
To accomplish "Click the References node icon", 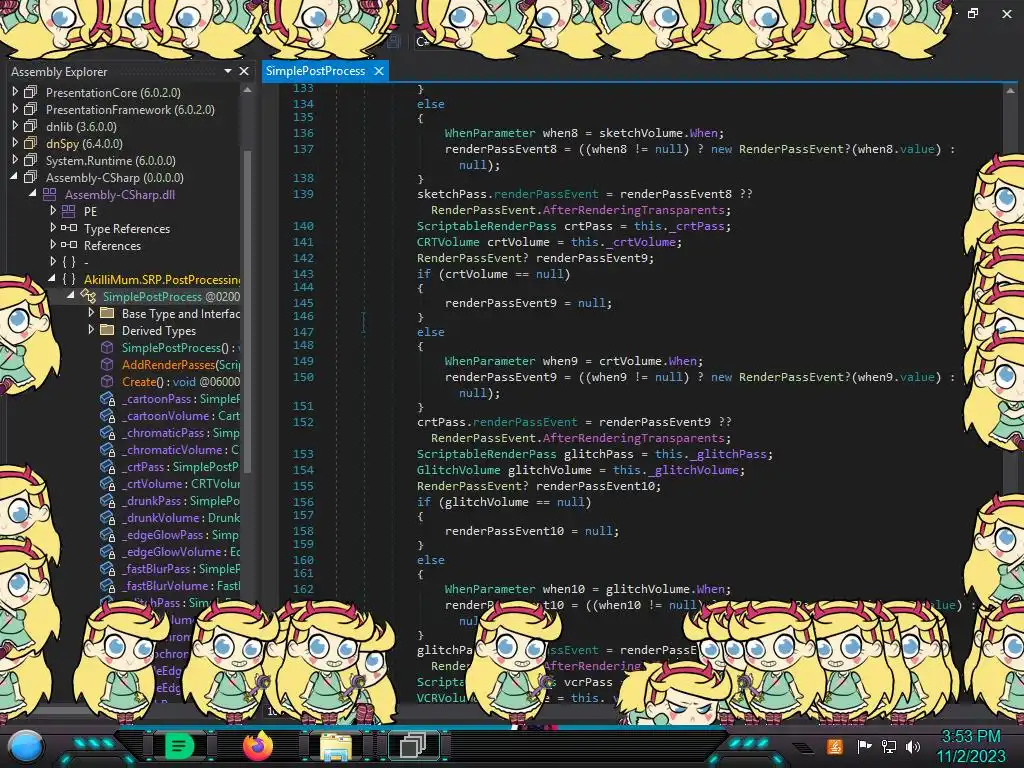I will click(x=69, y=245).
